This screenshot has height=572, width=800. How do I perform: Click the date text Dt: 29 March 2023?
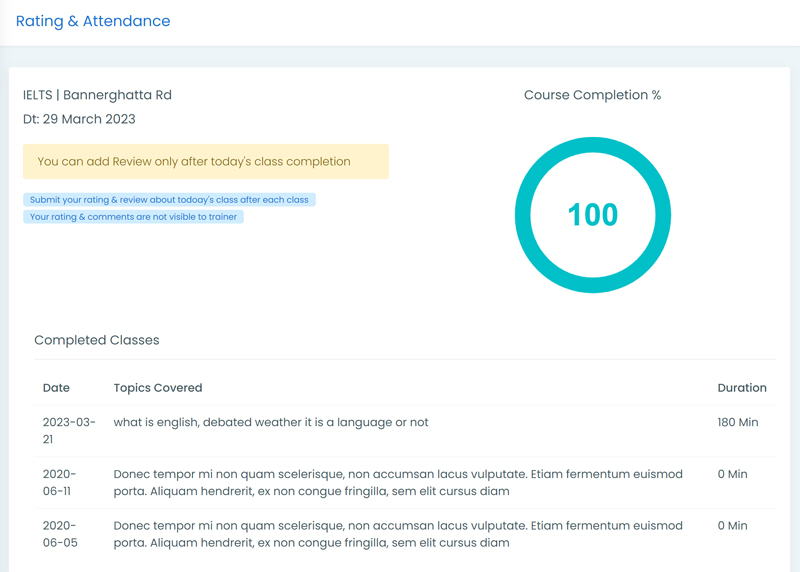coord(79,119)
